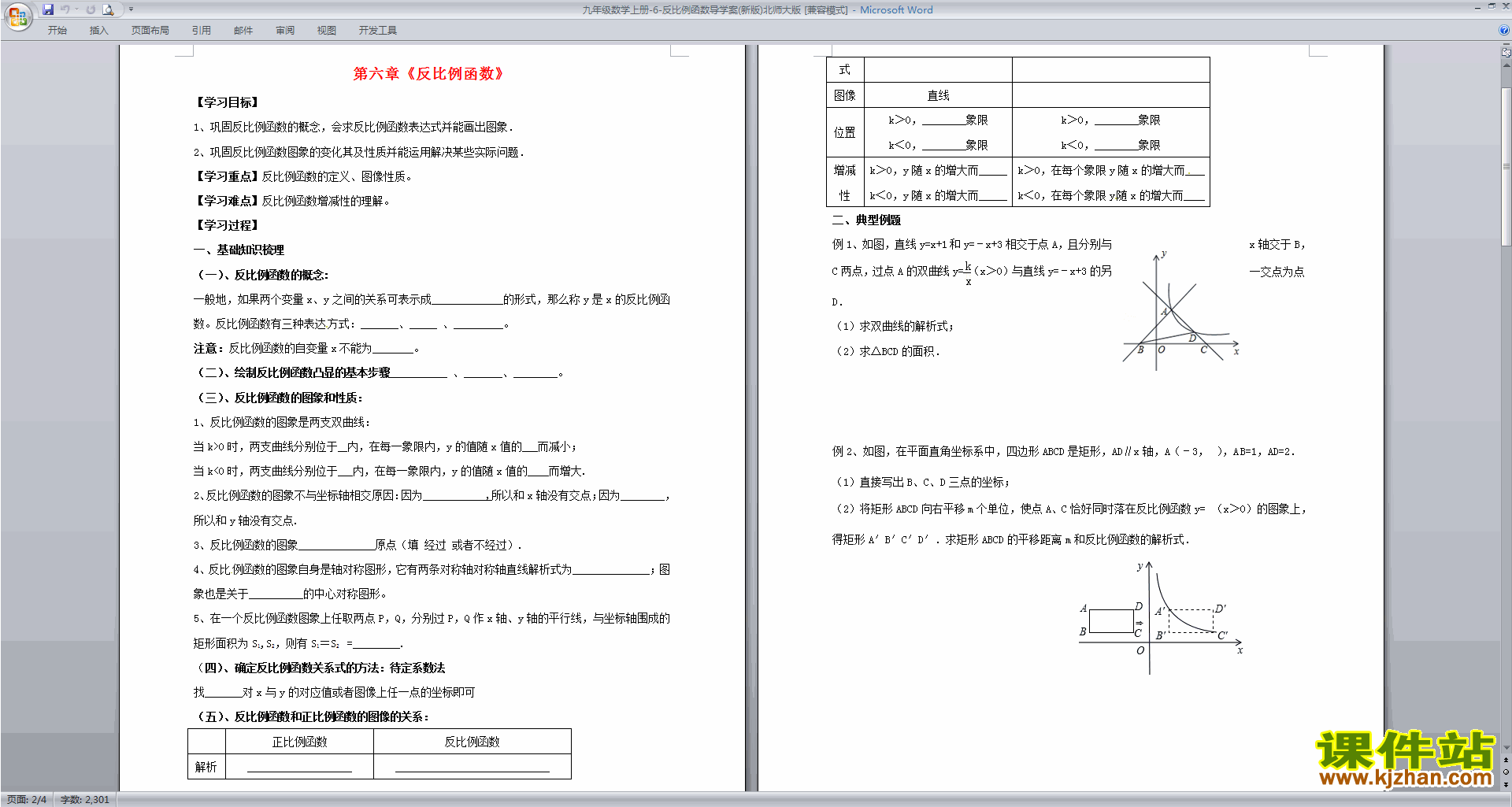
Task: Click the table header cell 反比例函数
Action: 472,742
